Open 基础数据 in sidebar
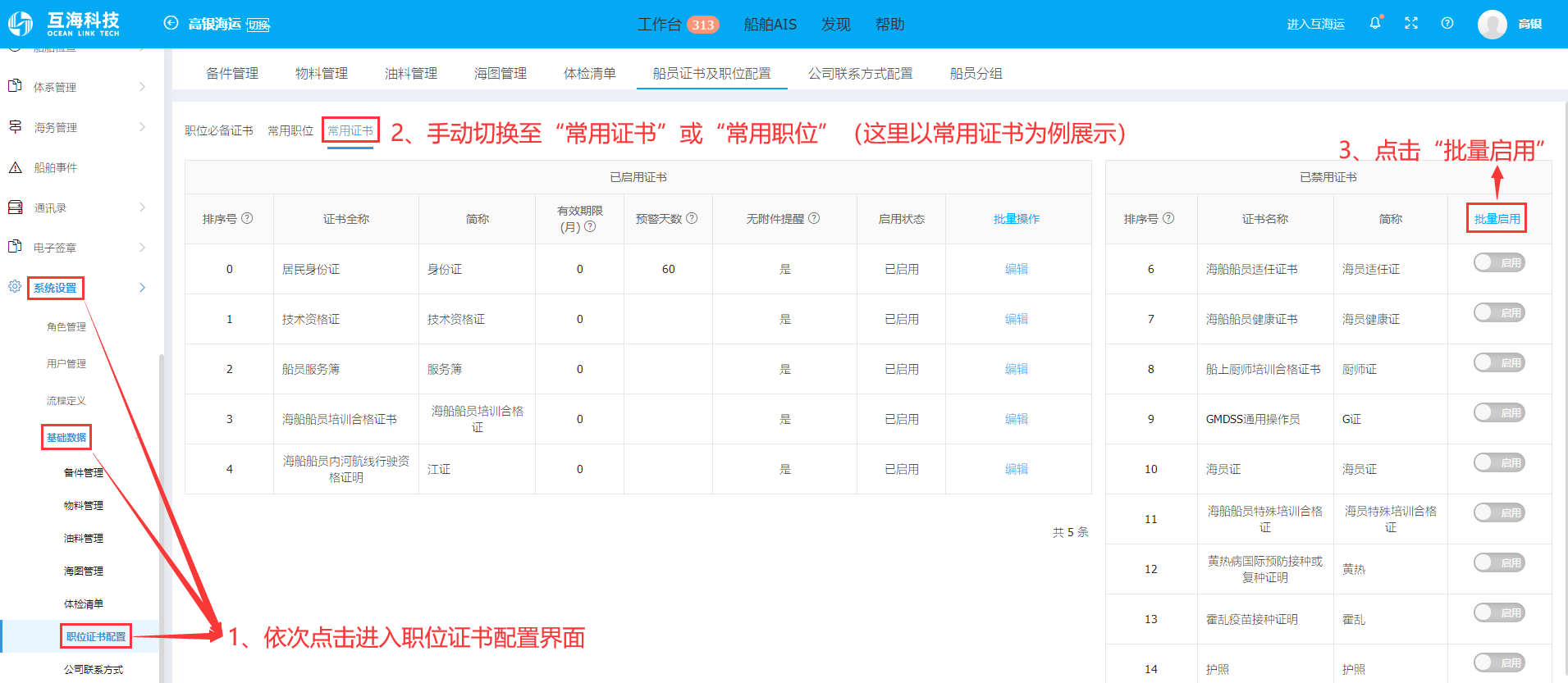1568x683 pixels. (66, 438)
